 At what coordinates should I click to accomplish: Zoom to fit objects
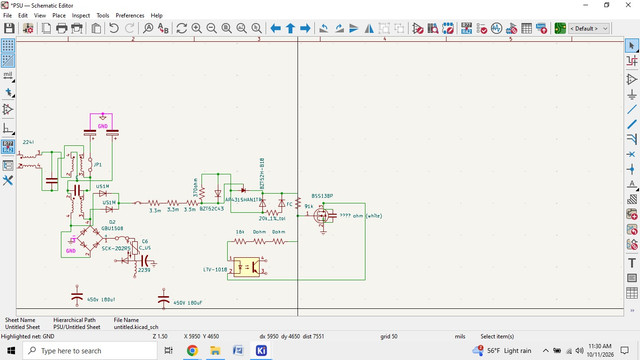pos(242,28)
